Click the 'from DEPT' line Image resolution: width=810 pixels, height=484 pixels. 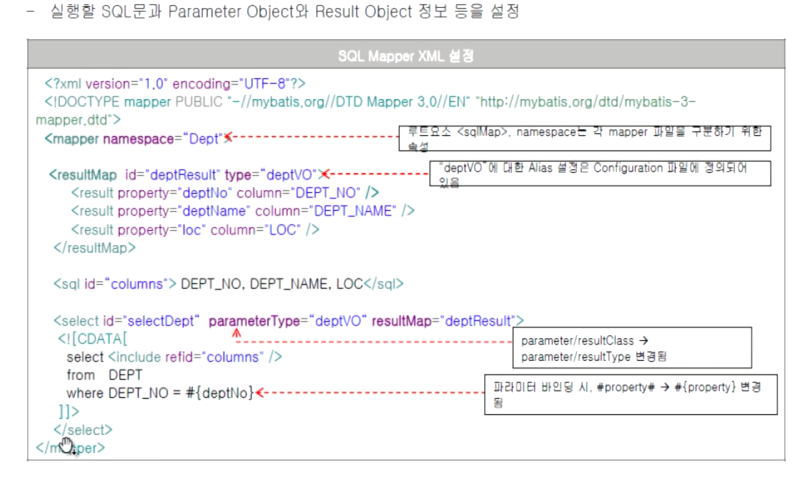(104, 375)
